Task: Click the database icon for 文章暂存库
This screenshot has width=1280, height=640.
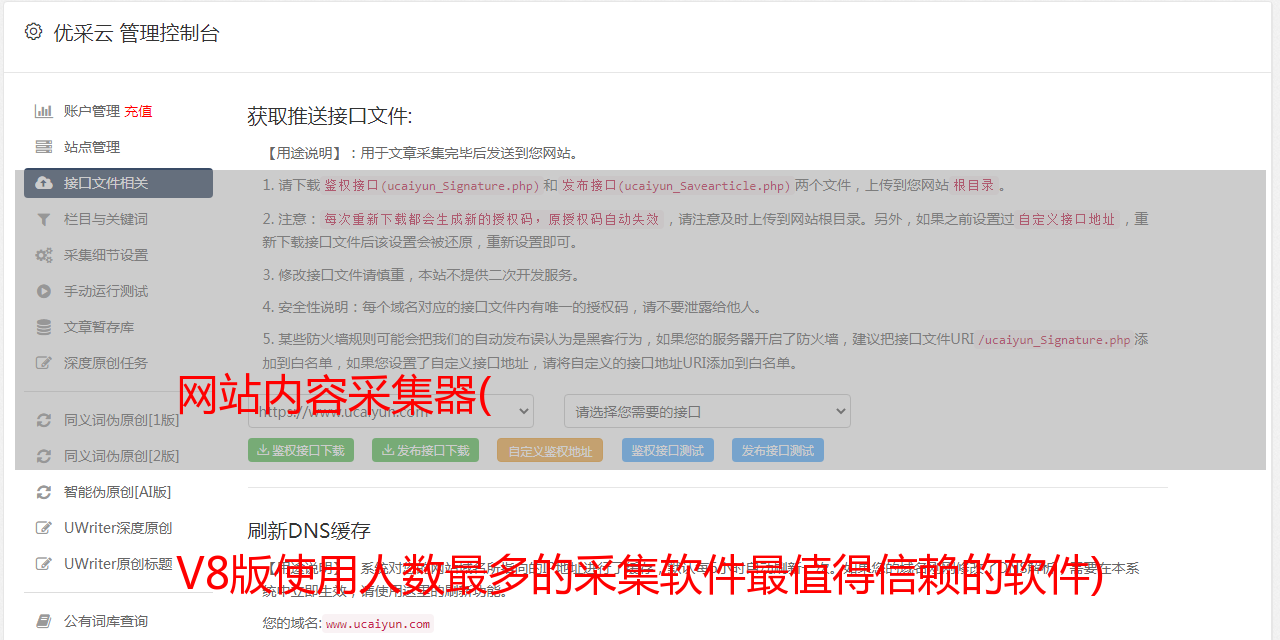Action: pos(44,327)
